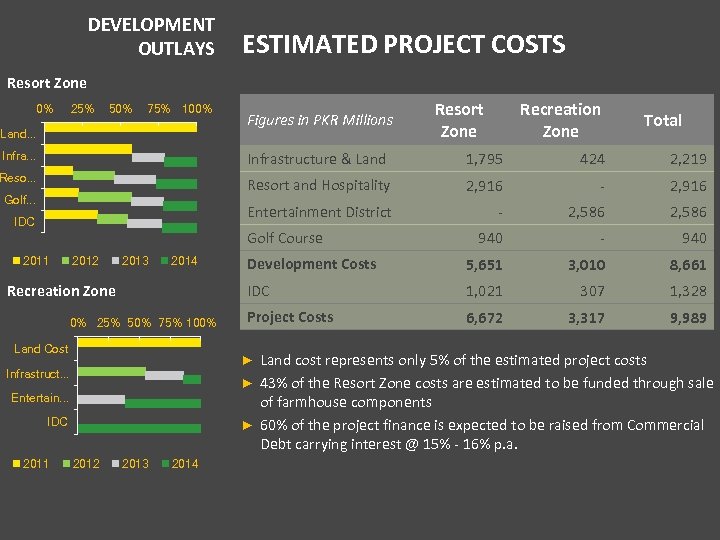
Task: Click the grey 2013 swatch in Recreation Zone legend
Action: 116,464
